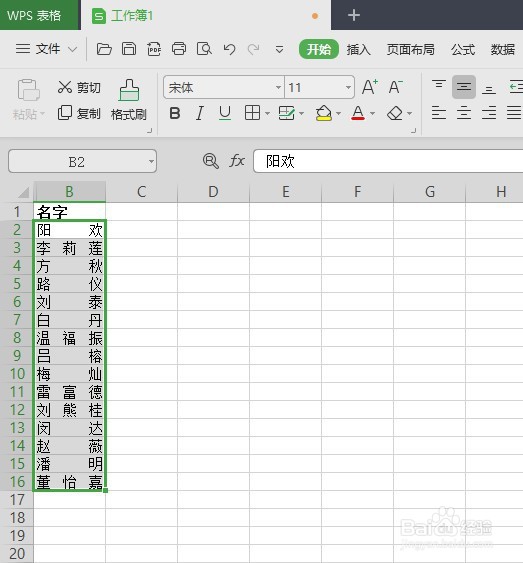The image size is (523, 563).
Task: Switch to the 开始 ribbon tab
Action: 319,49
